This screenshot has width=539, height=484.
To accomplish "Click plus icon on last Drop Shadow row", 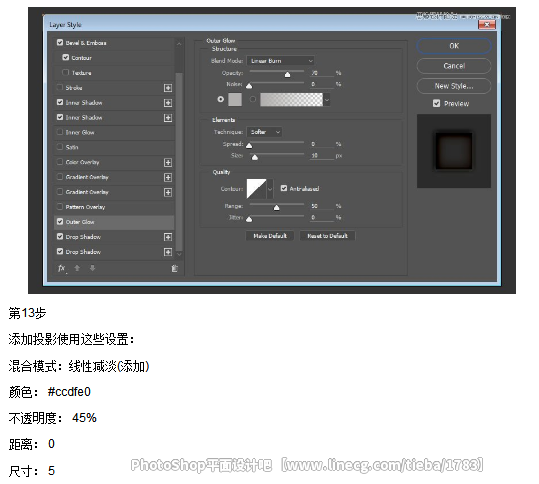I will (x=168, y=252).
